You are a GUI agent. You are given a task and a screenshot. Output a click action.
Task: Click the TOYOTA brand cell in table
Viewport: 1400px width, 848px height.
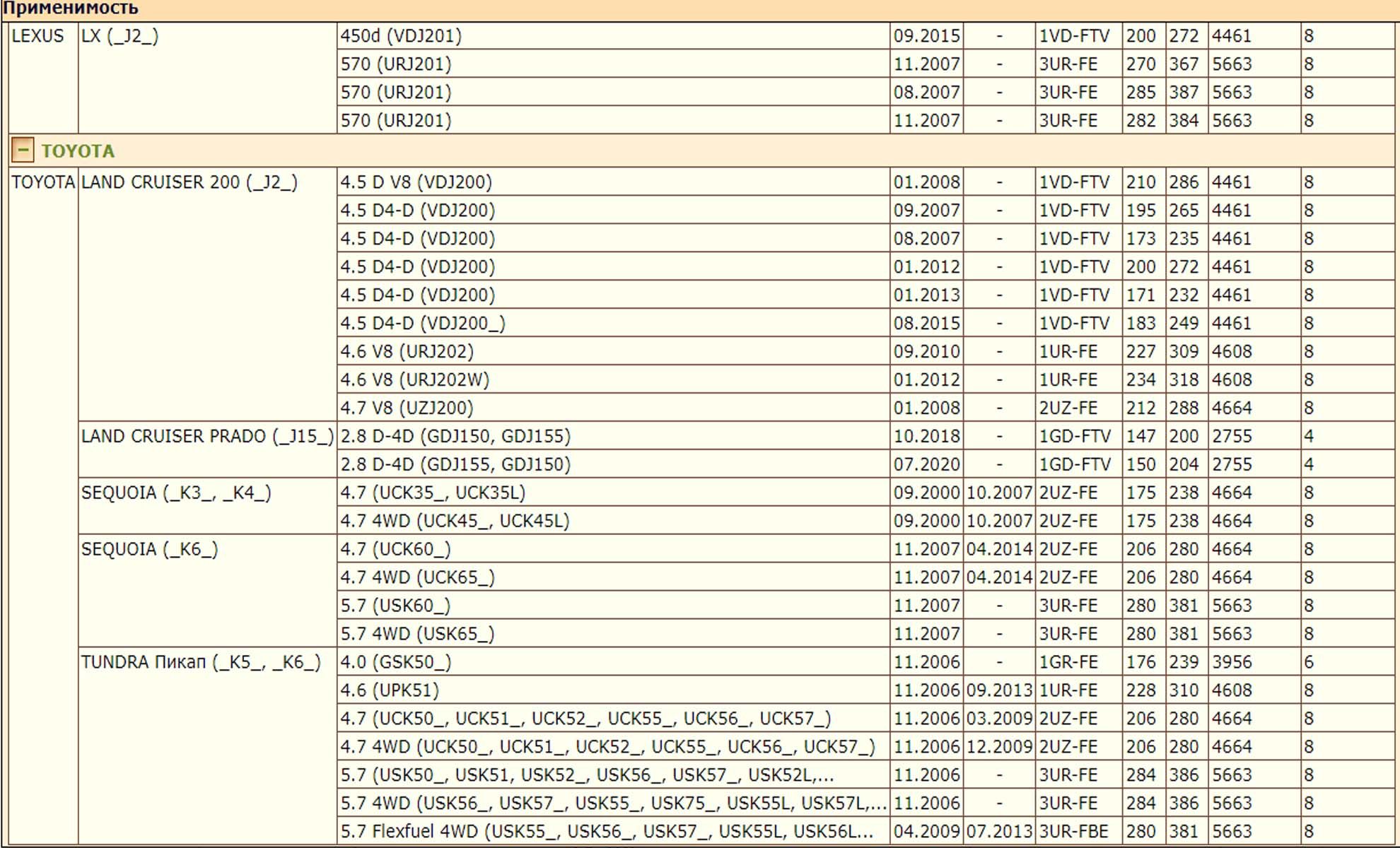click(42, 506)
